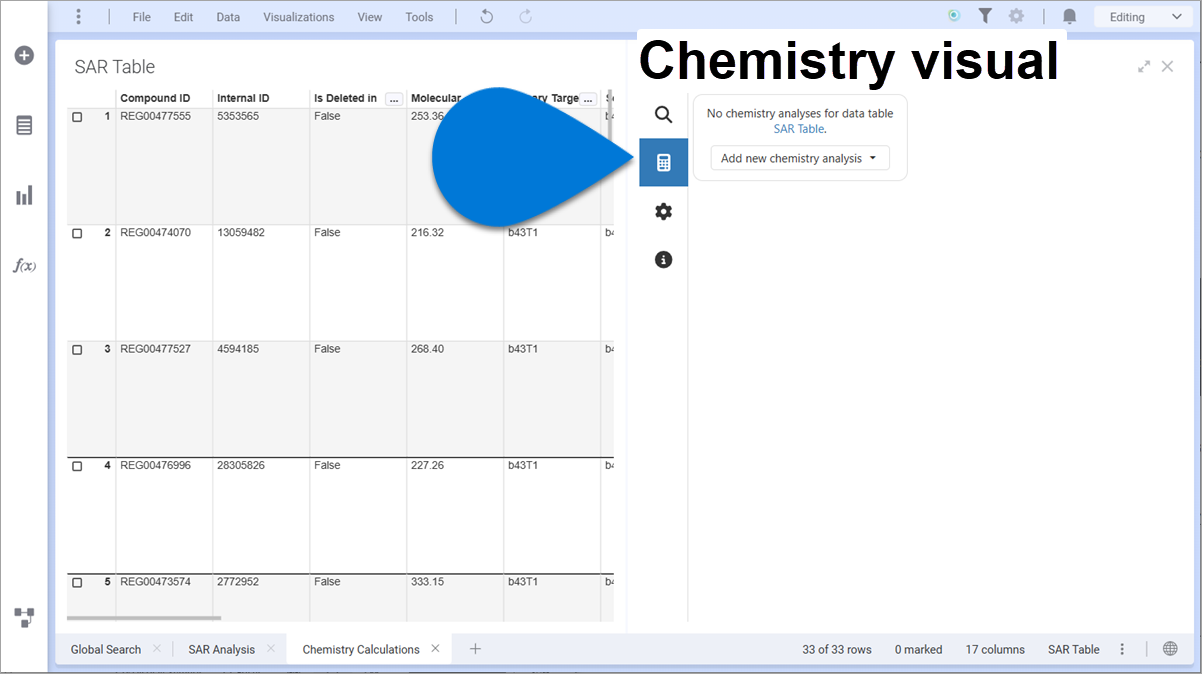This screenshot has width=1202, height=674.
Task: Open the search icon in Chemistry visual
Action: pyautogui.click(x=663, y=114)
